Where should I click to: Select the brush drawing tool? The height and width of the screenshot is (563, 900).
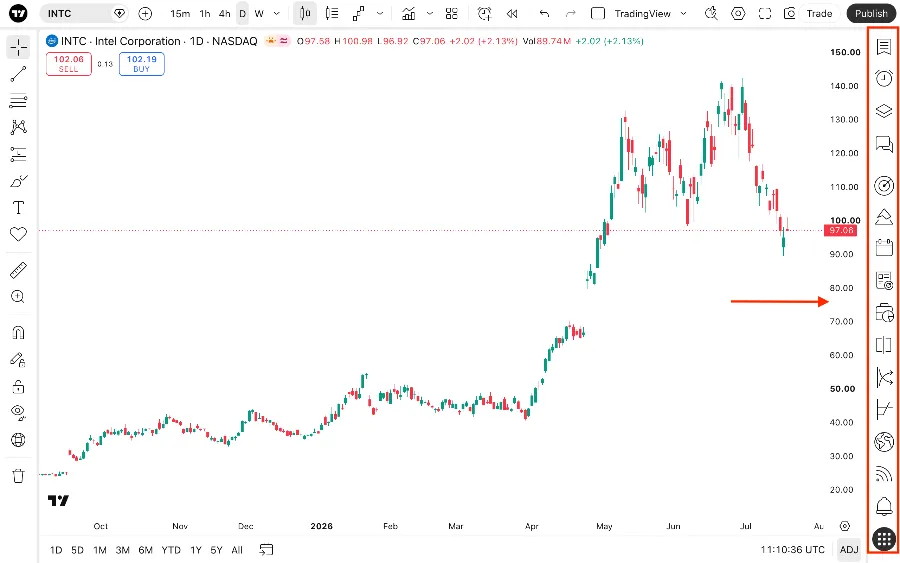(x=18, y=181)
